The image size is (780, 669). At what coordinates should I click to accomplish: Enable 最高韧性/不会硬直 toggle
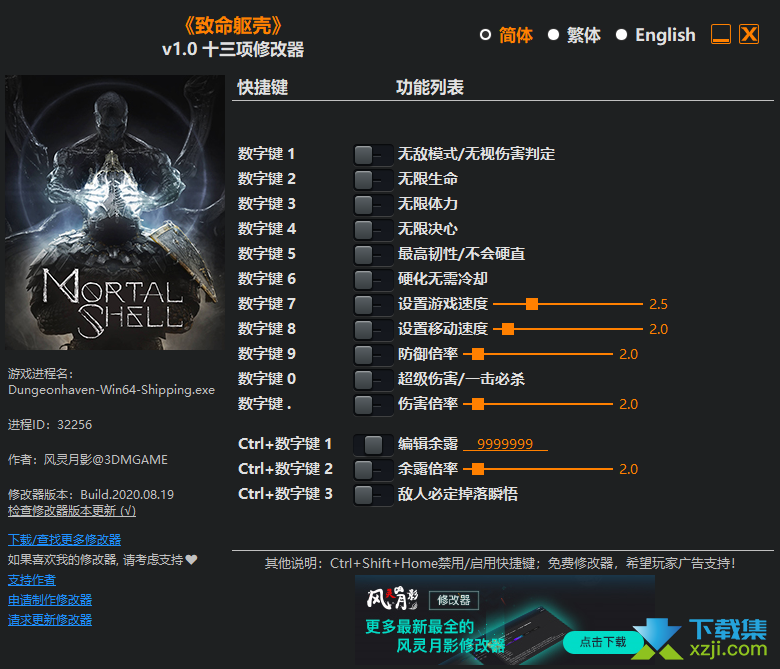tap(373, 255)
